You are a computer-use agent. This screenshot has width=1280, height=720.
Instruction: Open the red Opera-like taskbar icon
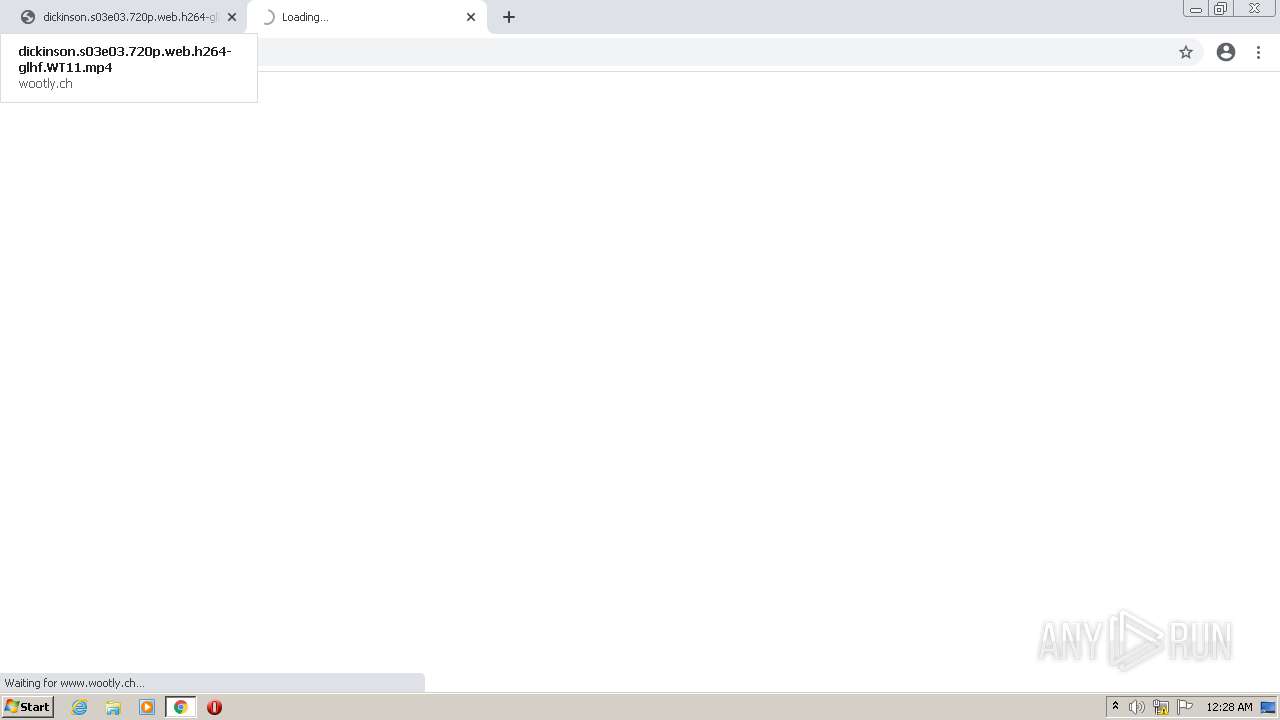point(214,707)
